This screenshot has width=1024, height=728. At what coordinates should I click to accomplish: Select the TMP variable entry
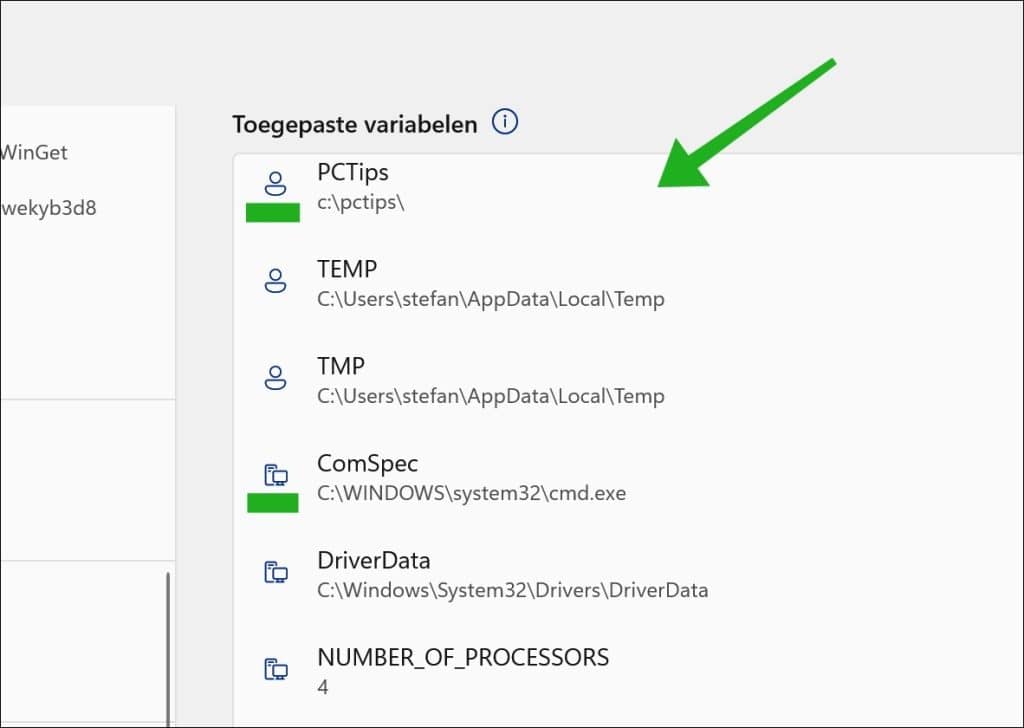[628, 381]
